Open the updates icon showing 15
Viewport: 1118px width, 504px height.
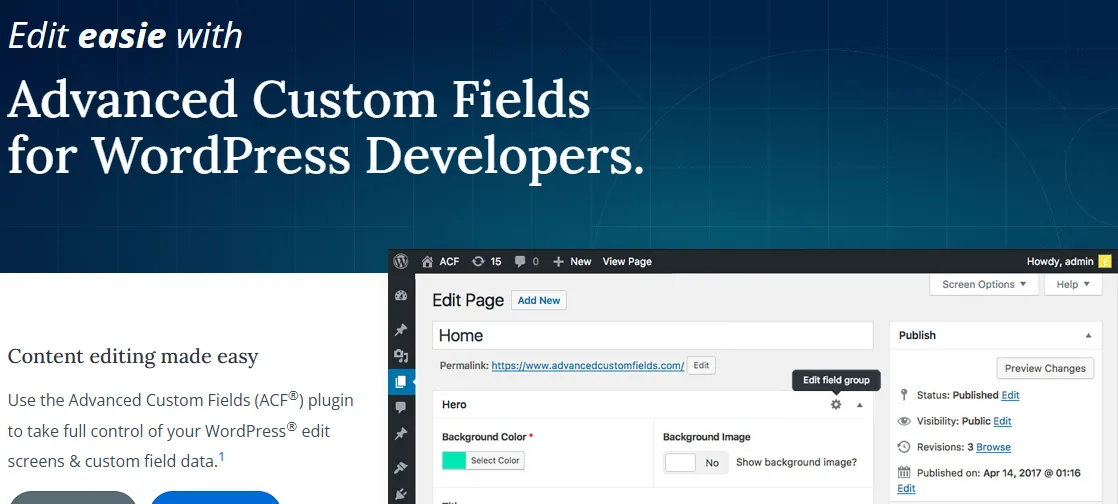point(487,262)
